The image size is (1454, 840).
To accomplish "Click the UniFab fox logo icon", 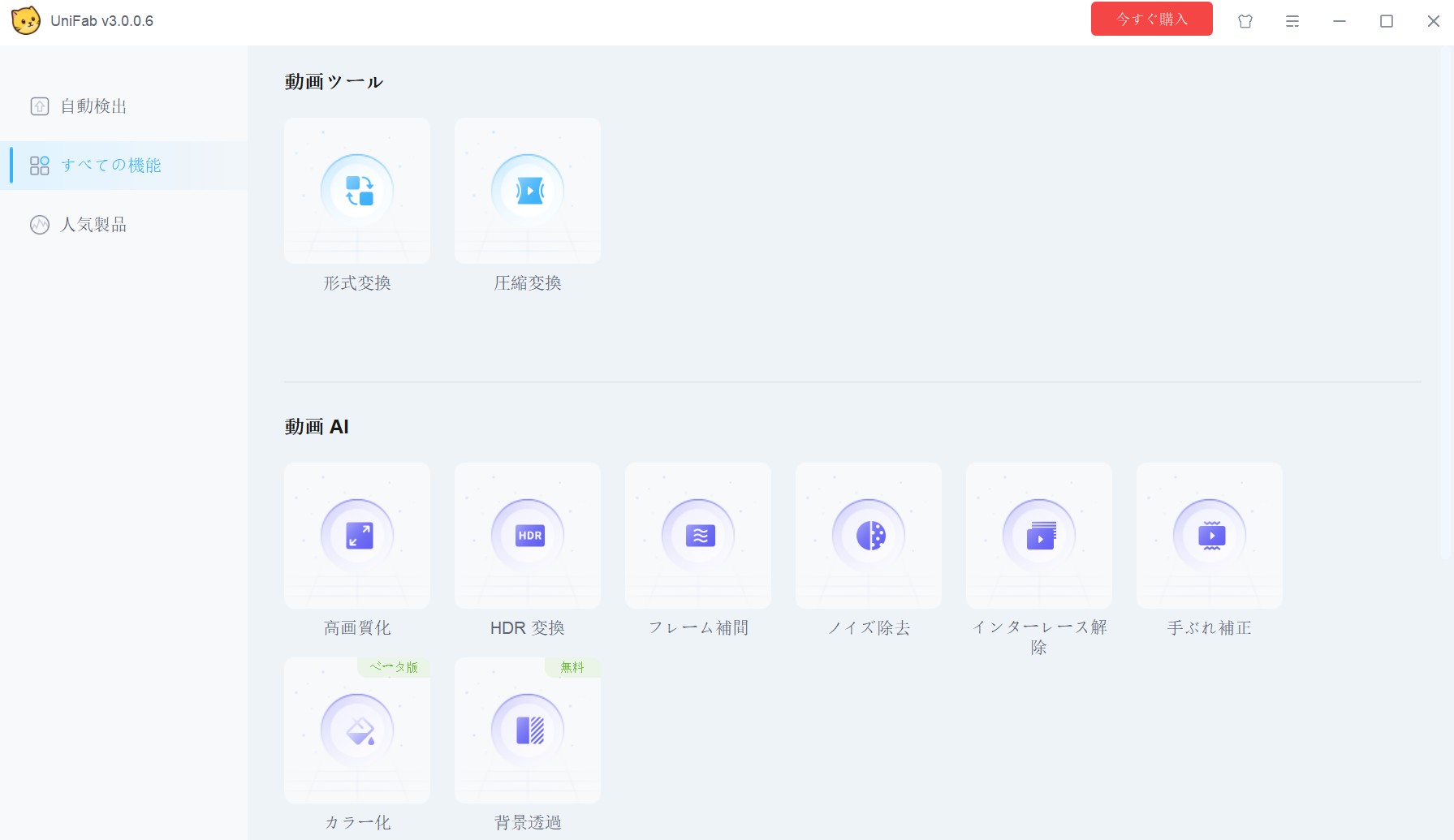I will [x=26, y=20].
